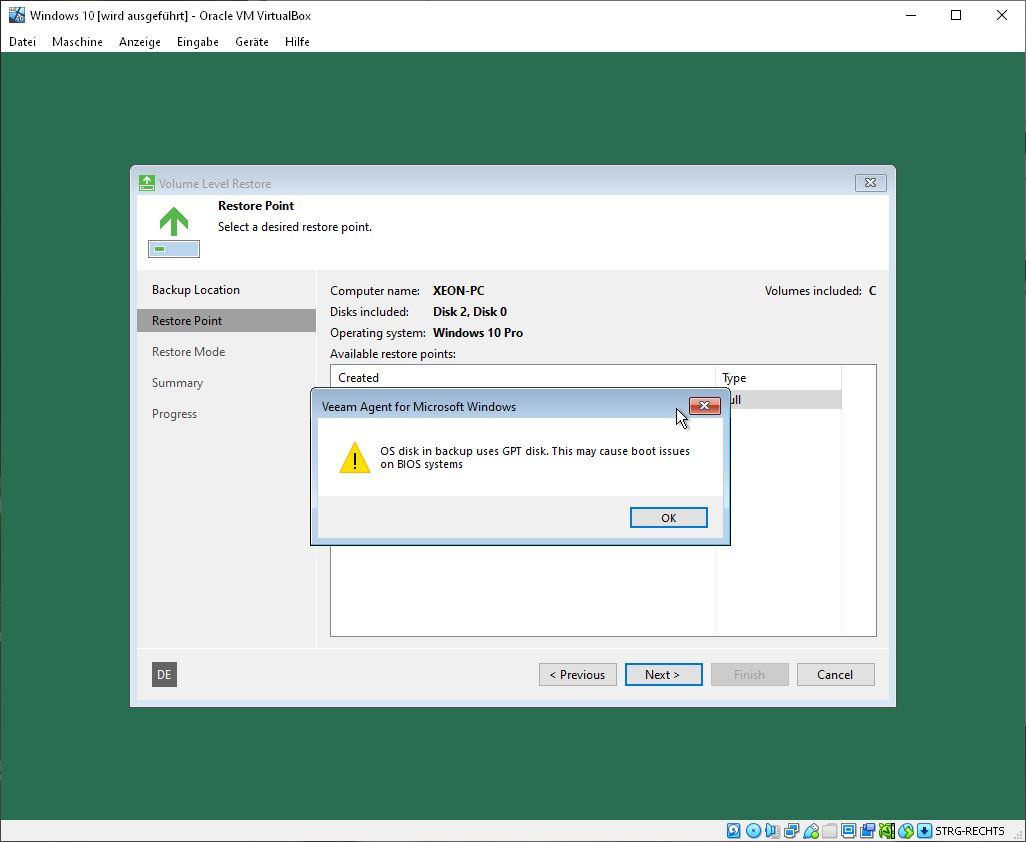1026x842 pixels.
Task: Click the audio status icon
Action: click(x=772, y=831)
